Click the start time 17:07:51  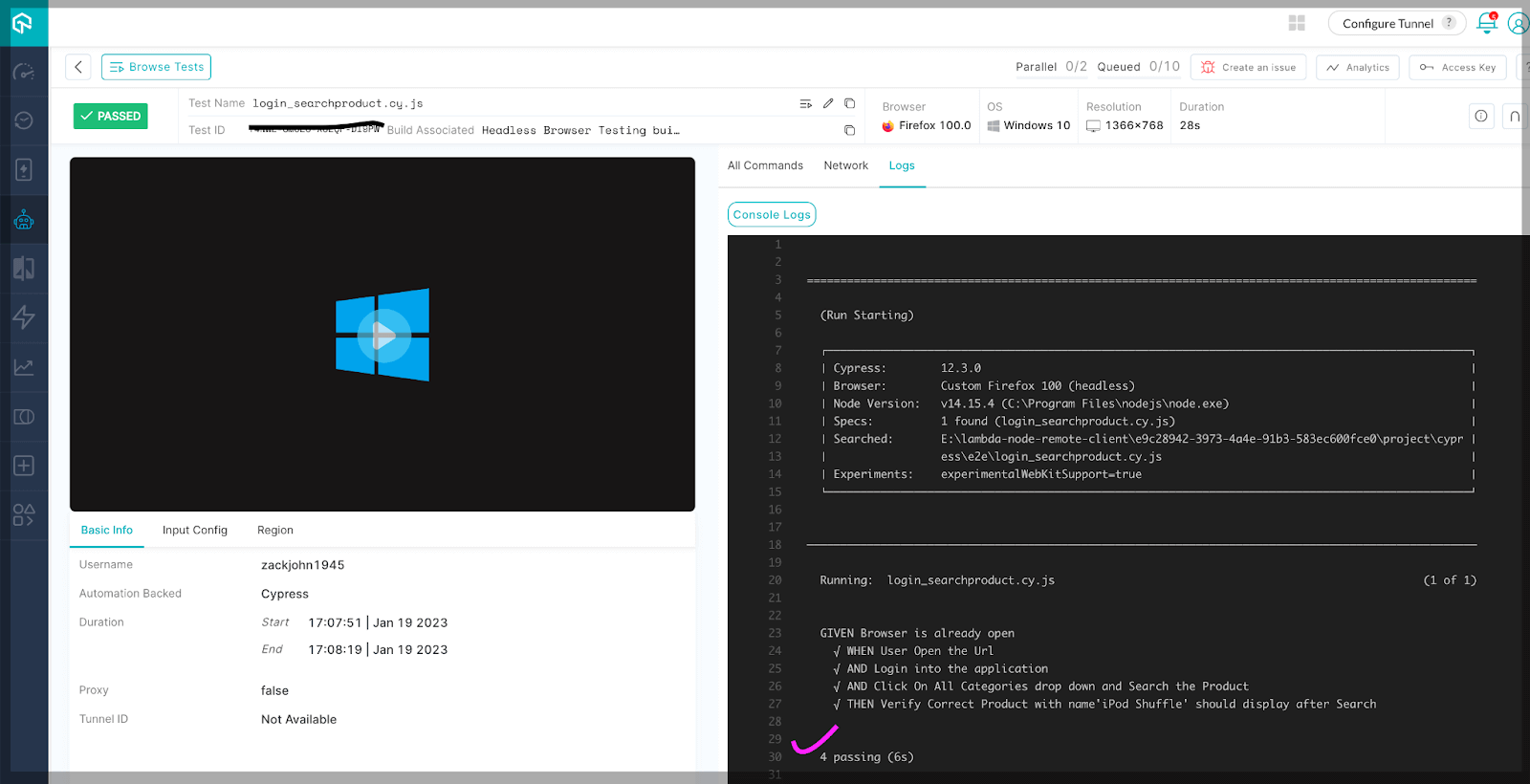[x=335, y=622]
